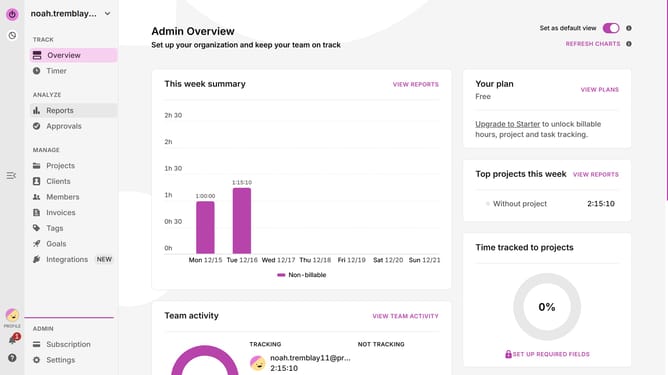Open View Team Activity link

405,316
